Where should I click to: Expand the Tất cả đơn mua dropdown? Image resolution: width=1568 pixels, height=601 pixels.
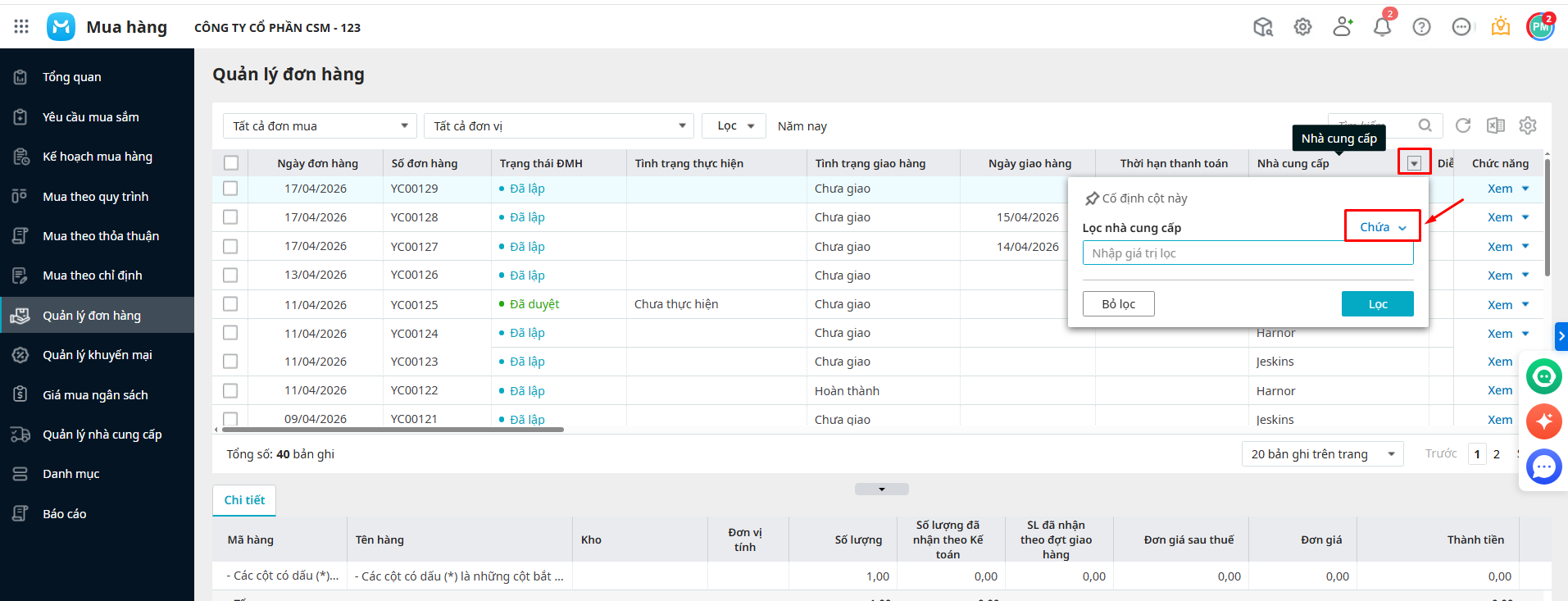tap(320, 126)
